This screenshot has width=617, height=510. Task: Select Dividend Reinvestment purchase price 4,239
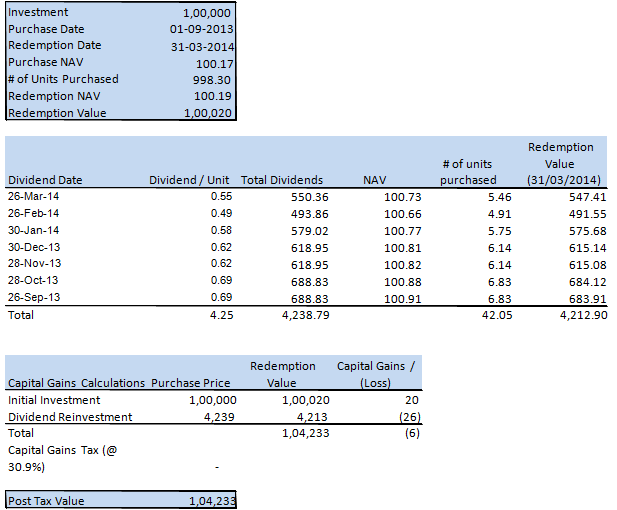[x=219, y=417]
